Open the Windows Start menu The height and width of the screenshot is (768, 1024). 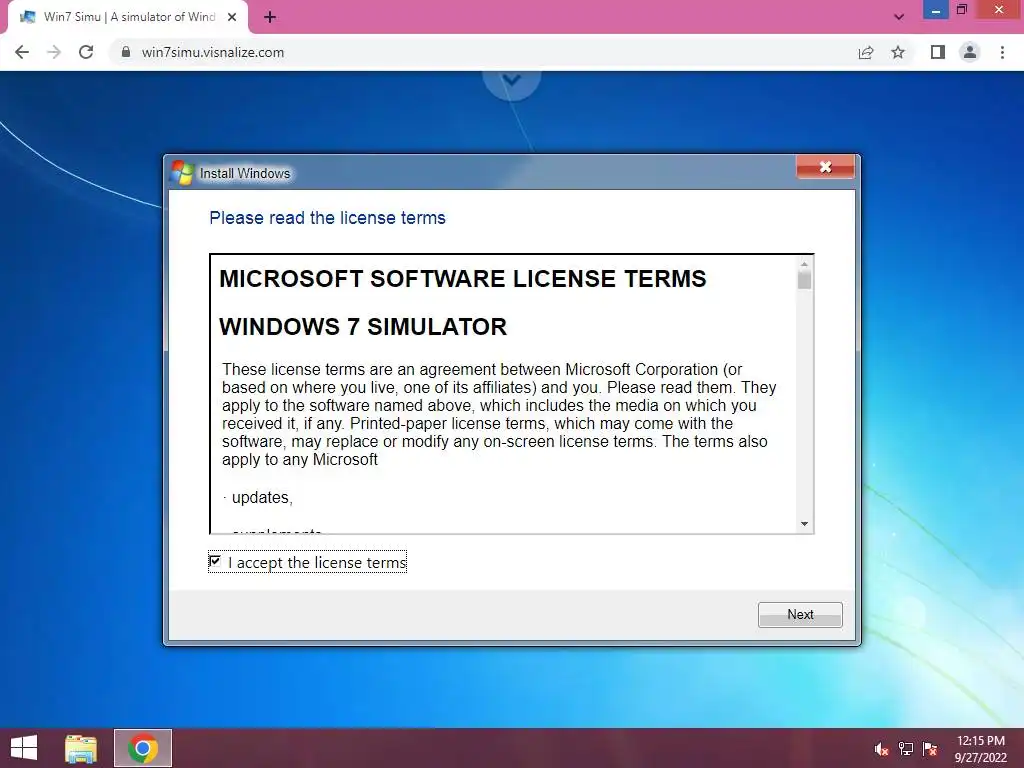[24, 748]
